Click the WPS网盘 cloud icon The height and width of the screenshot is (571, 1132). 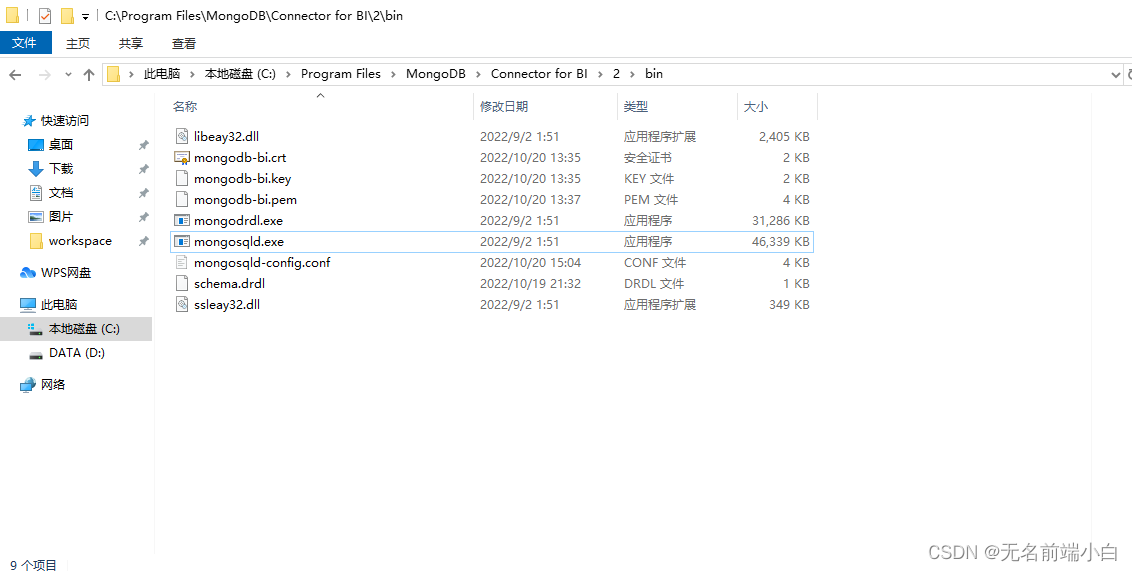point(28,273)
